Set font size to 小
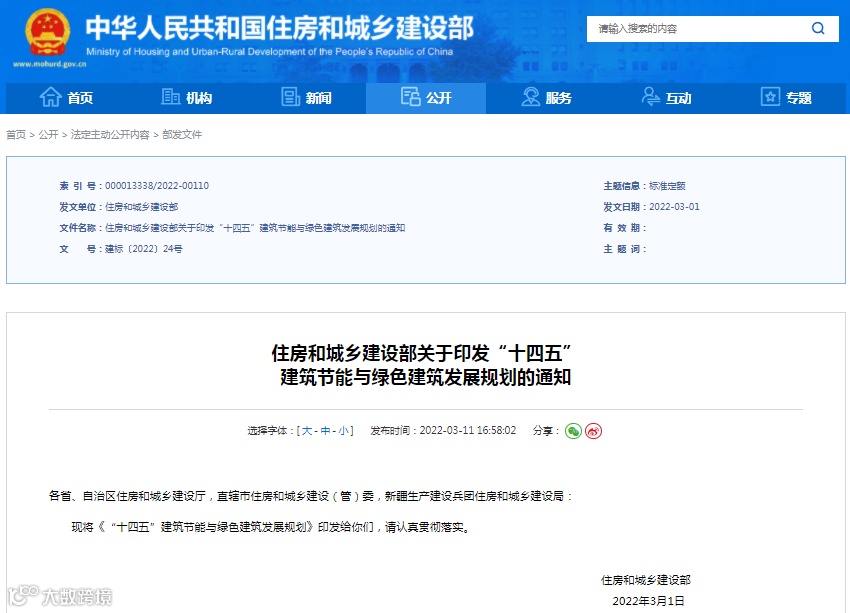 tap(344, 431)
